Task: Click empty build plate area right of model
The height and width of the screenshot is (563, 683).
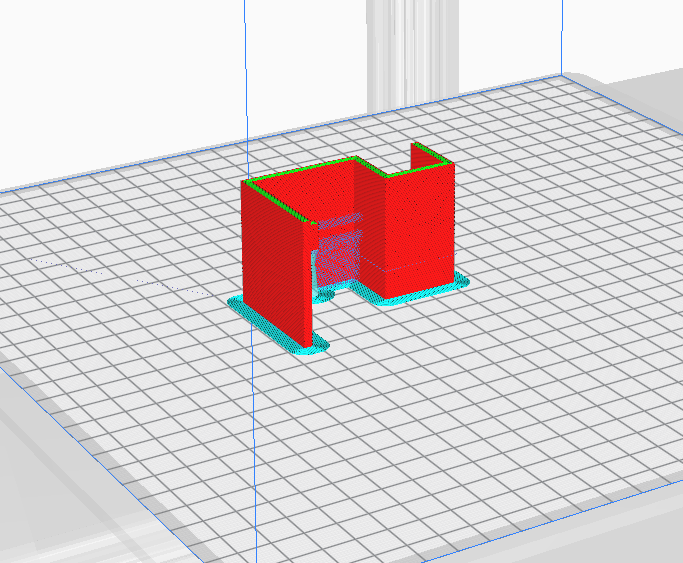Action: [560, 250]
